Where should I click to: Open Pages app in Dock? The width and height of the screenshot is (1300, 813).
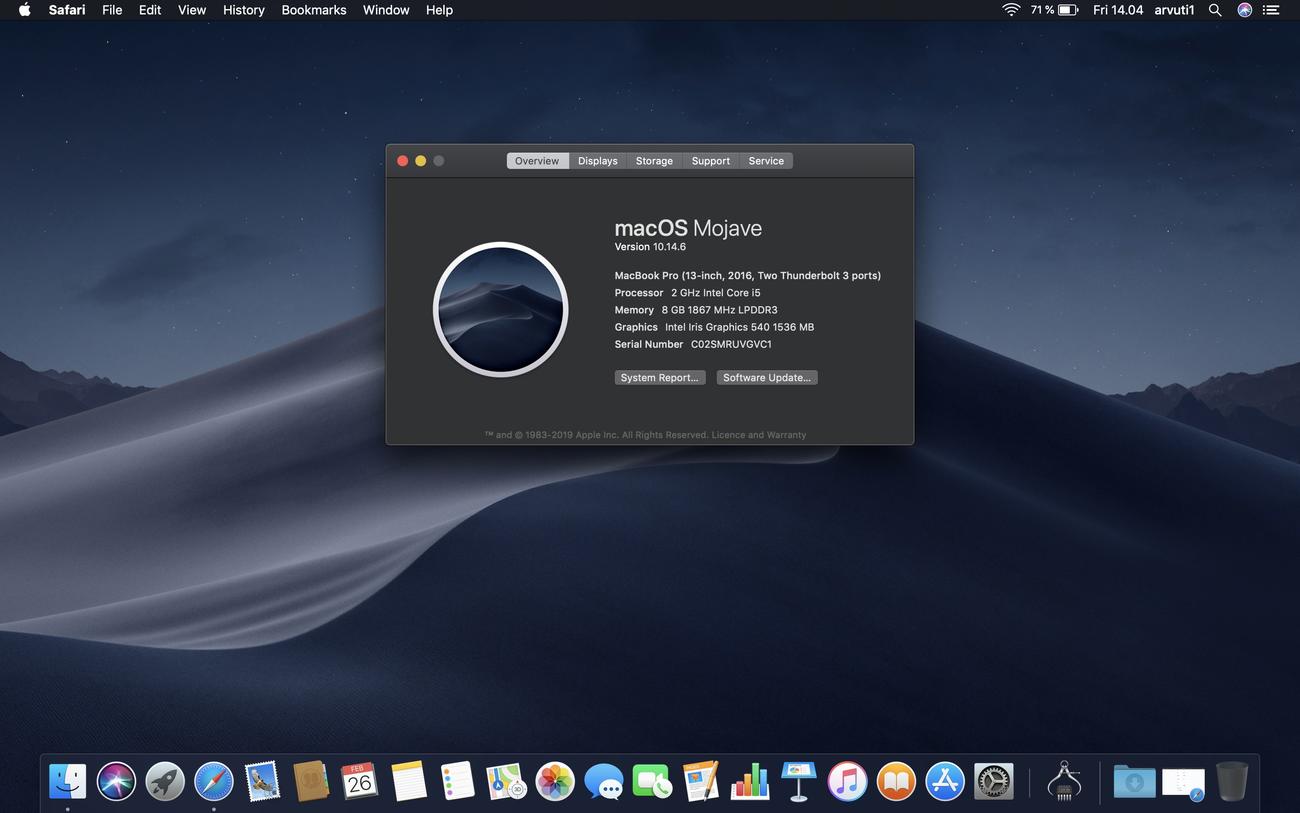pos(701,781)
